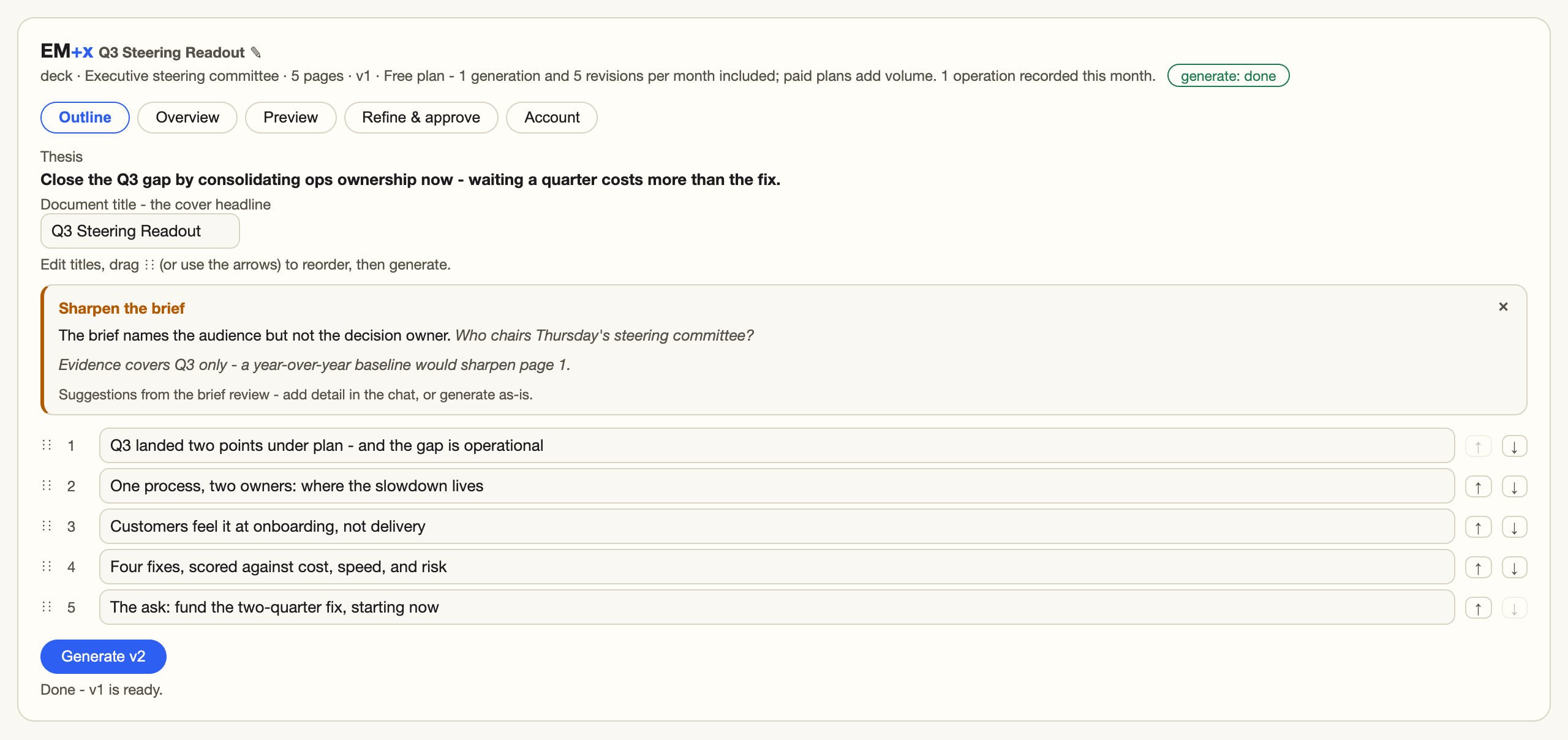Move section 4 down with its arrow
The height and width of the screenshot is (740, 1568).
1514,568
